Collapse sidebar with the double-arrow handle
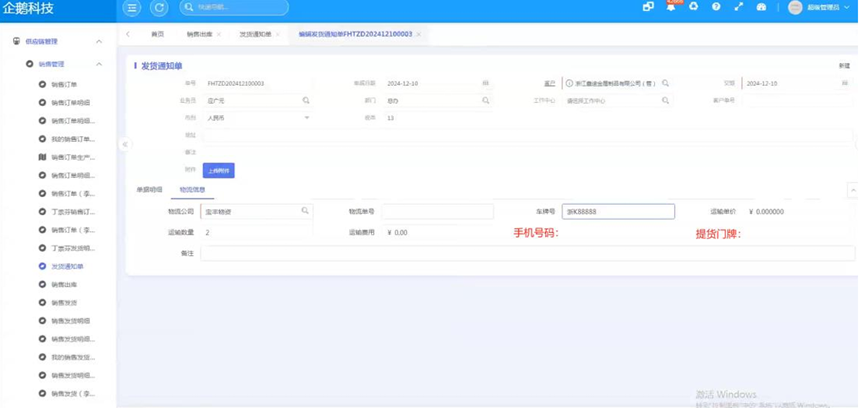The width and height of the screenshot is (865, 408). [x=125, y=144]
